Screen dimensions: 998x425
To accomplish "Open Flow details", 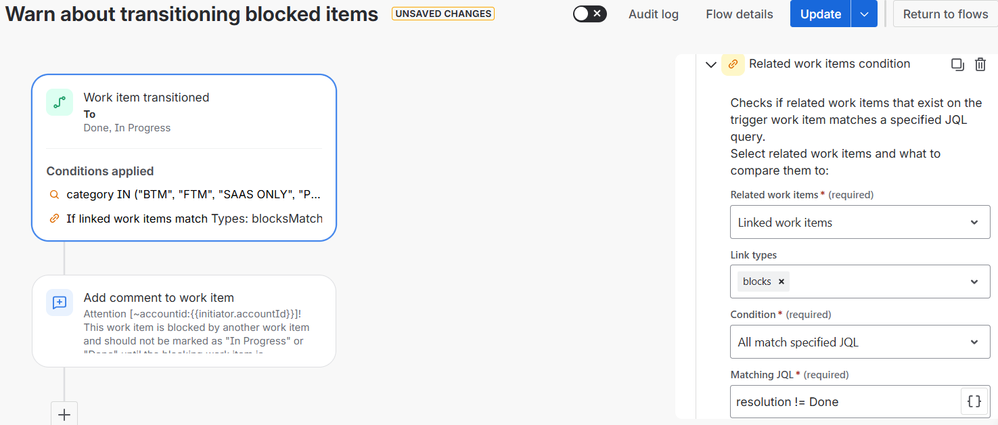I will [739, 14].
